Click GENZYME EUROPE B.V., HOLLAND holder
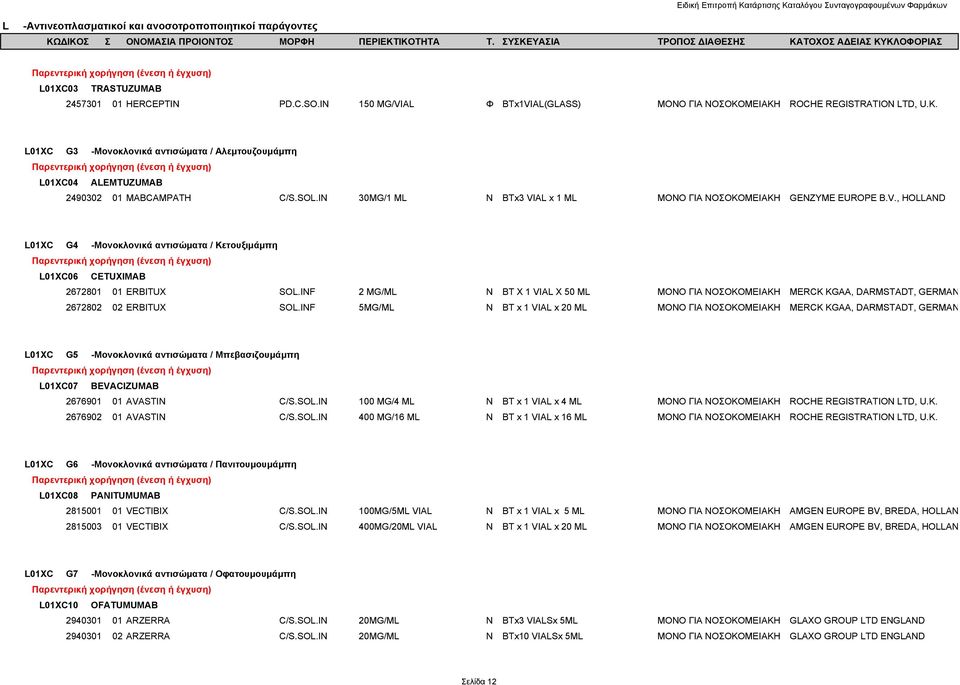Screen dimensions: 960x685 coord(867,198)
